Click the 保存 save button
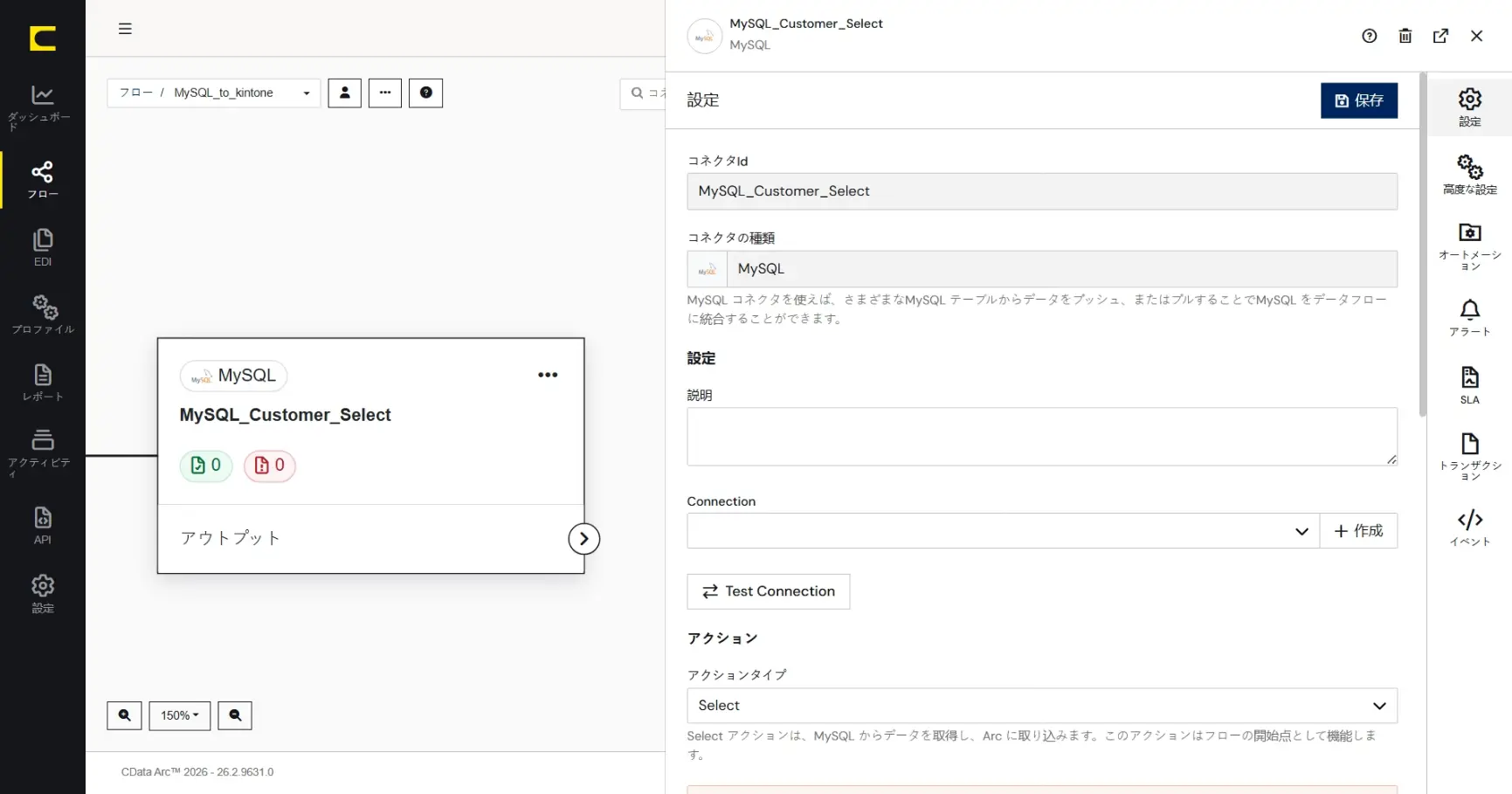 pos(1359,100)
